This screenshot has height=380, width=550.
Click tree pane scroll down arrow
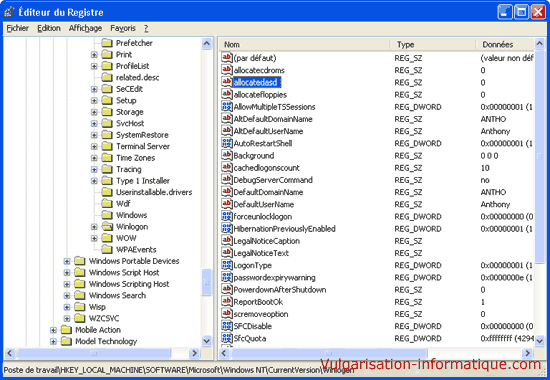tap(207, 340)
